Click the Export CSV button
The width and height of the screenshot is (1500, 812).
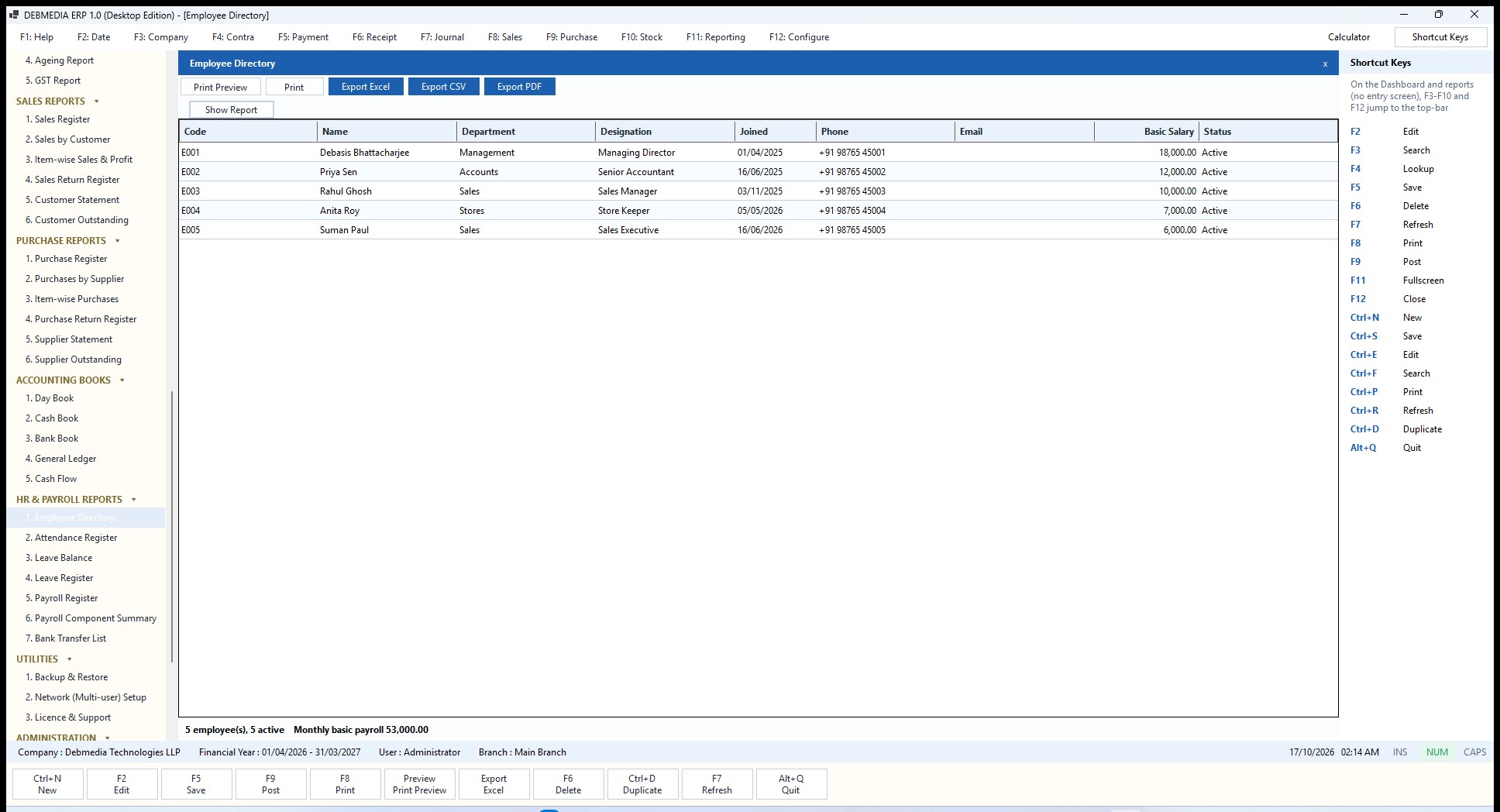tap(444, 87)
